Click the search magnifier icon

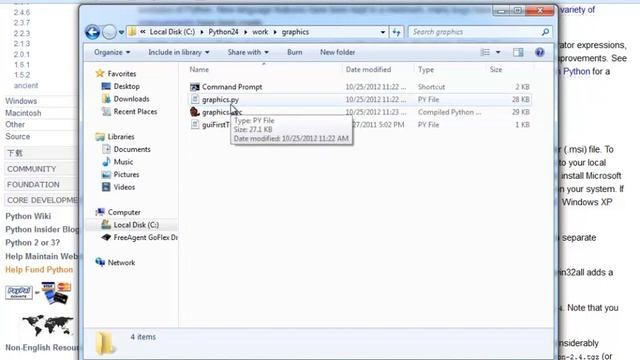click(545, 32)
